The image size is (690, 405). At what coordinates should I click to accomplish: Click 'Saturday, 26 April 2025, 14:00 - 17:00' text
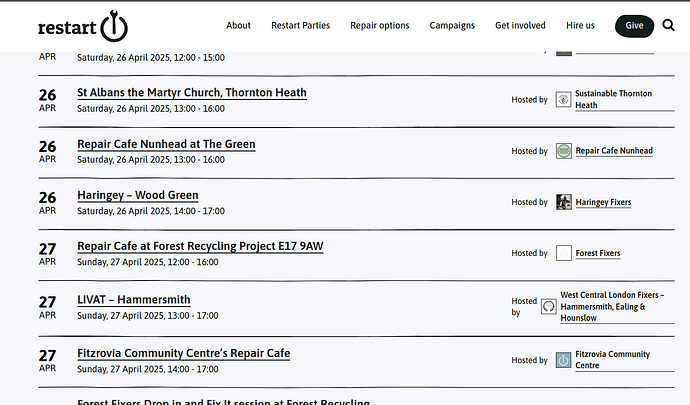click(151, 211)
